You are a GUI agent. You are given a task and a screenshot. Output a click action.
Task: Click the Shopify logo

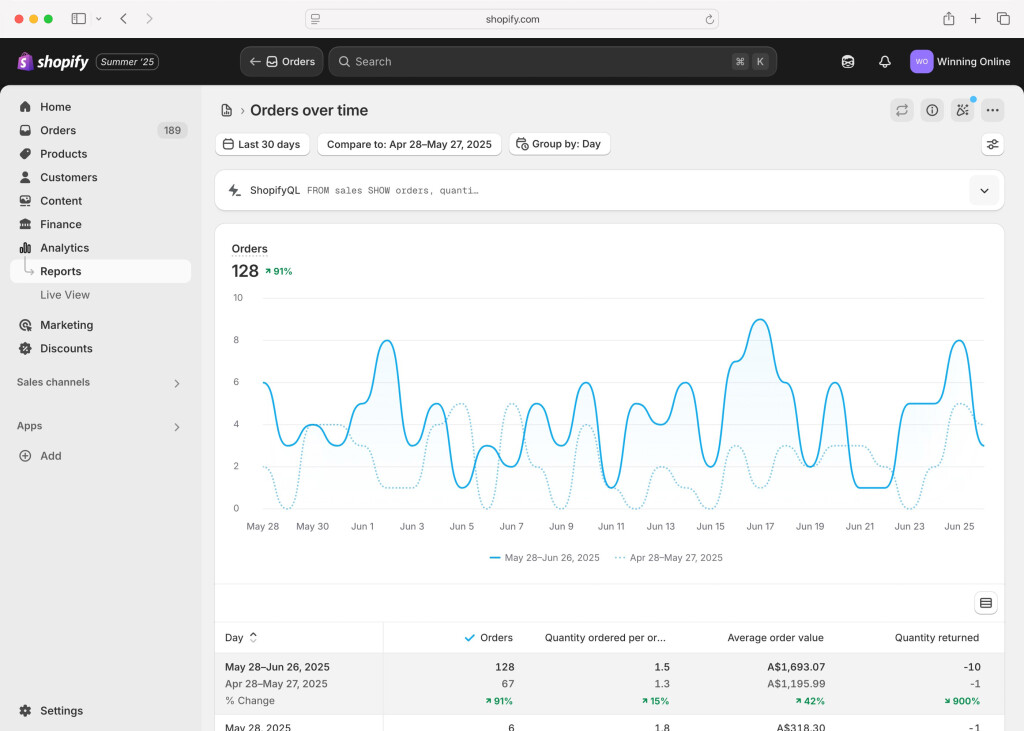pos(53,62)
